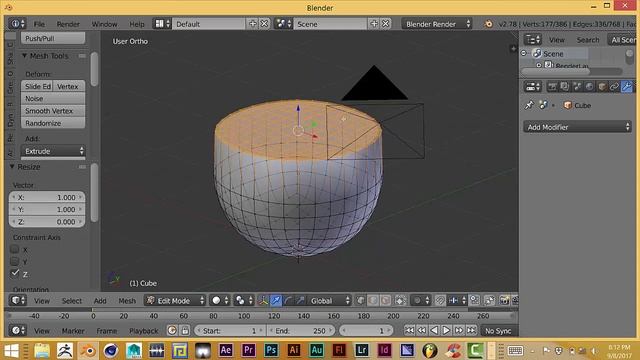Click the Randomize button
Screen dimensions: 640x360
[53, 123]
